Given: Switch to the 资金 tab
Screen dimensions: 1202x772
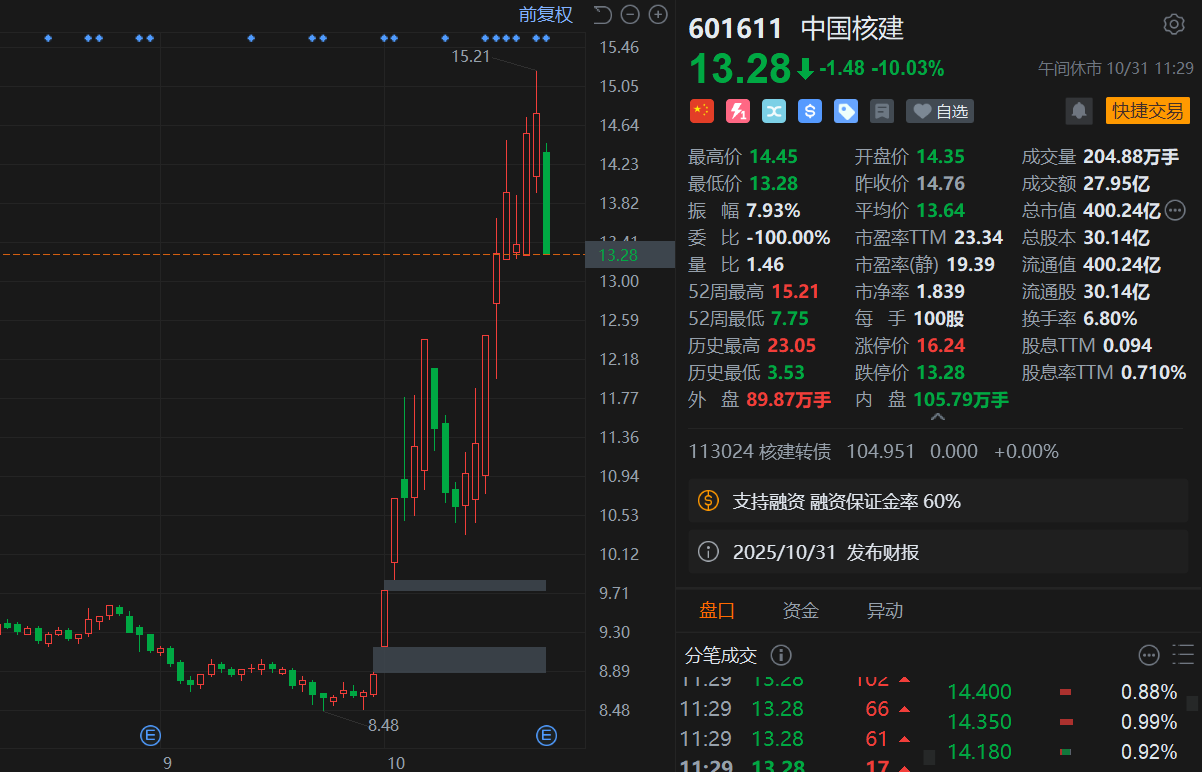Looking at the screenshot, I should 800,610.
